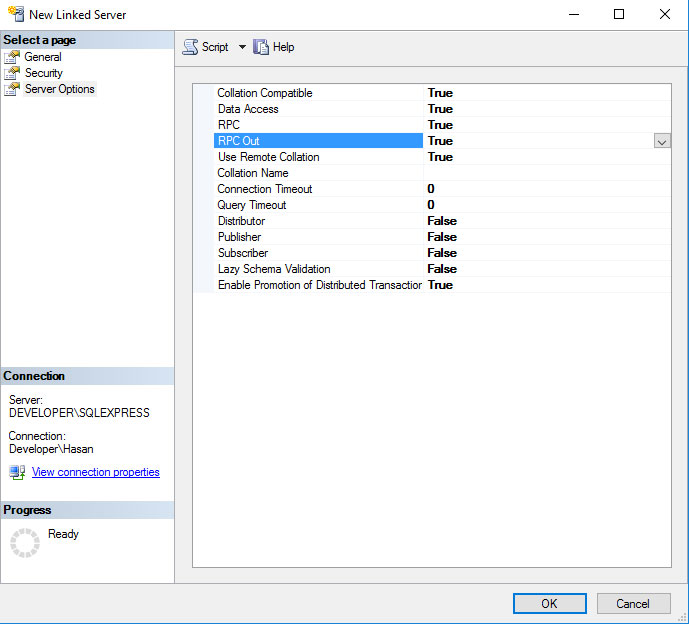
Task: Click the Query Timeout value 0
Action: (x=431, y=205)
